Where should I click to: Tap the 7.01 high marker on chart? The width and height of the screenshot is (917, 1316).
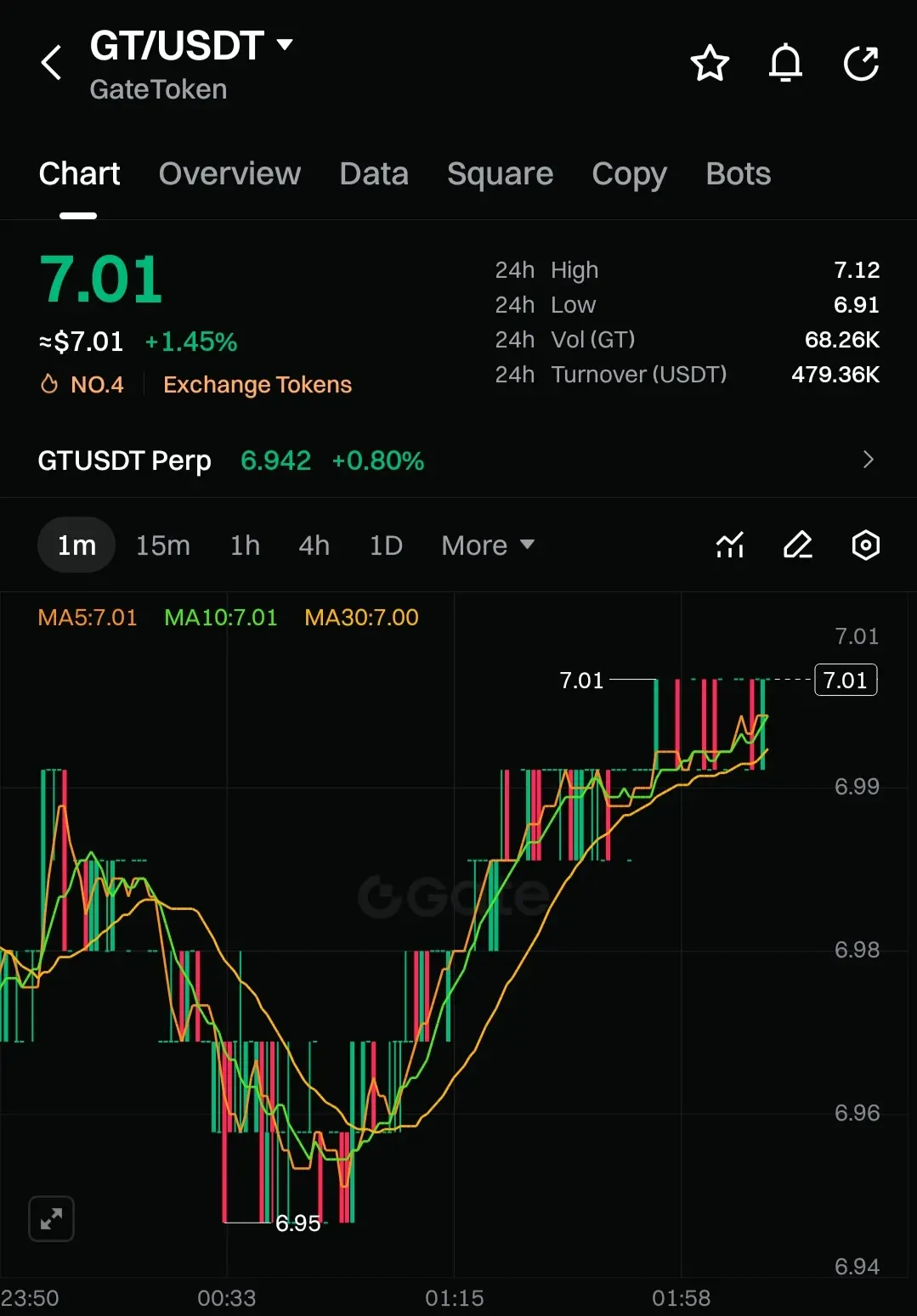click(x=581, y=680)
